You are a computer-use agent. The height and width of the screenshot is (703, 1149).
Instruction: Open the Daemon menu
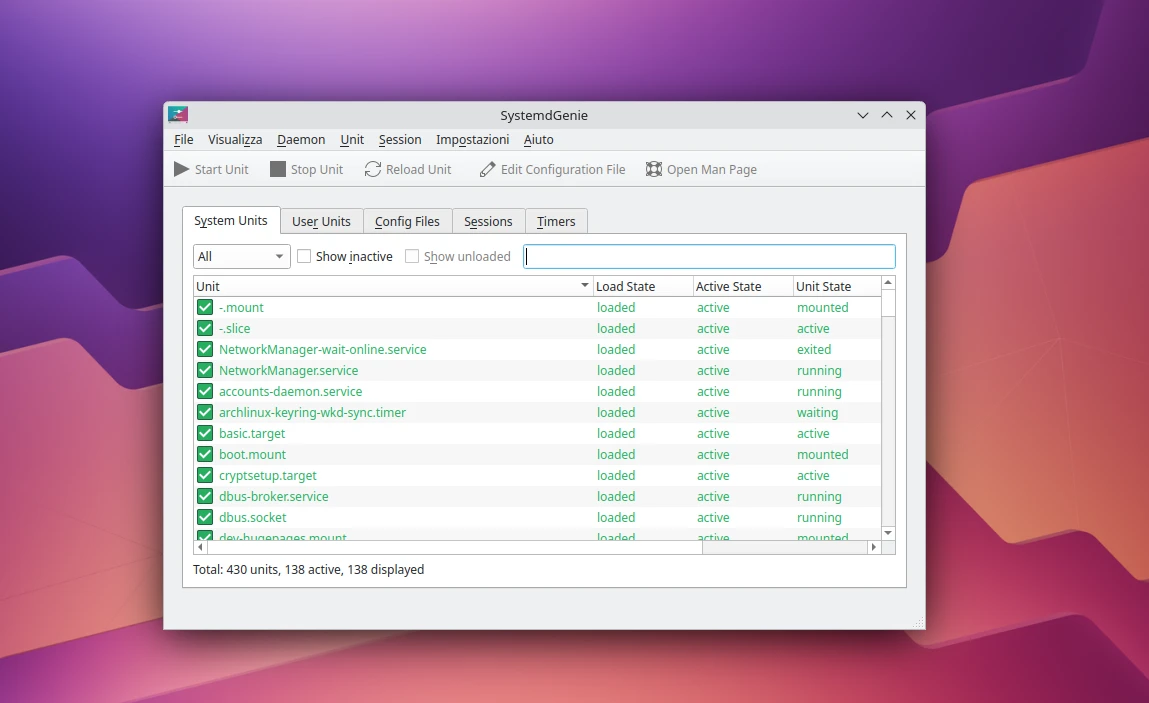[x=301, y=140]
